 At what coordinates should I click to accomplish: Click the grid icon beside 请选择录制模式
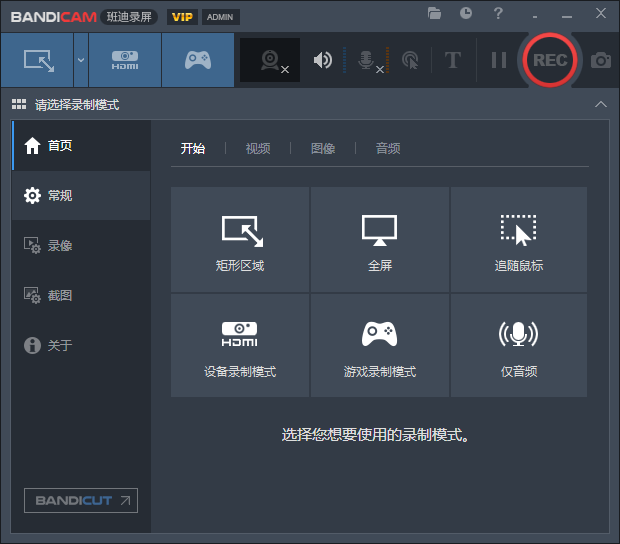(19, 104)
